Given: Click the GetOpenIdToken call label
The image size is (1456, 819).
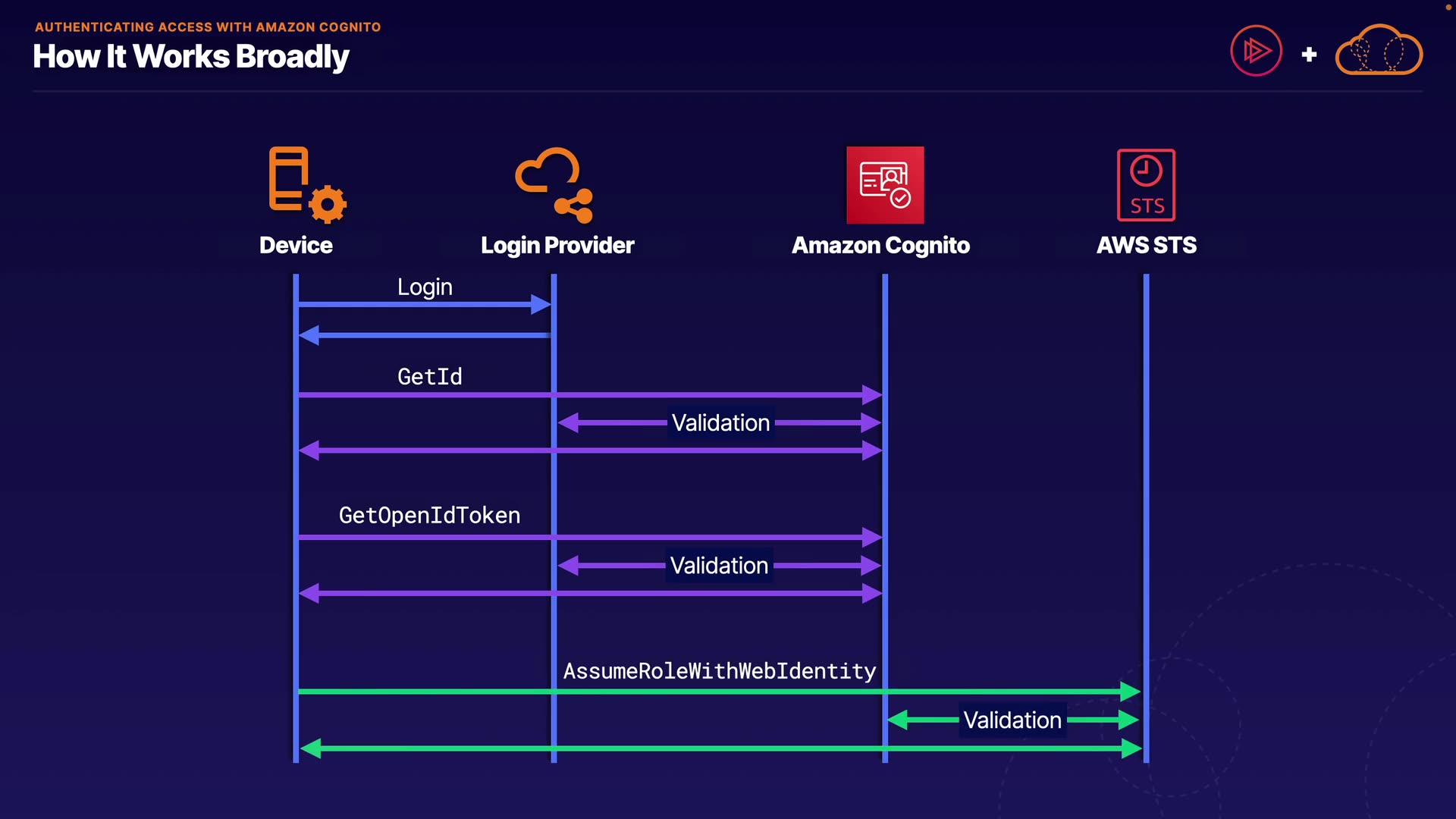Looking at the screenshot, I should coord(429,516).
